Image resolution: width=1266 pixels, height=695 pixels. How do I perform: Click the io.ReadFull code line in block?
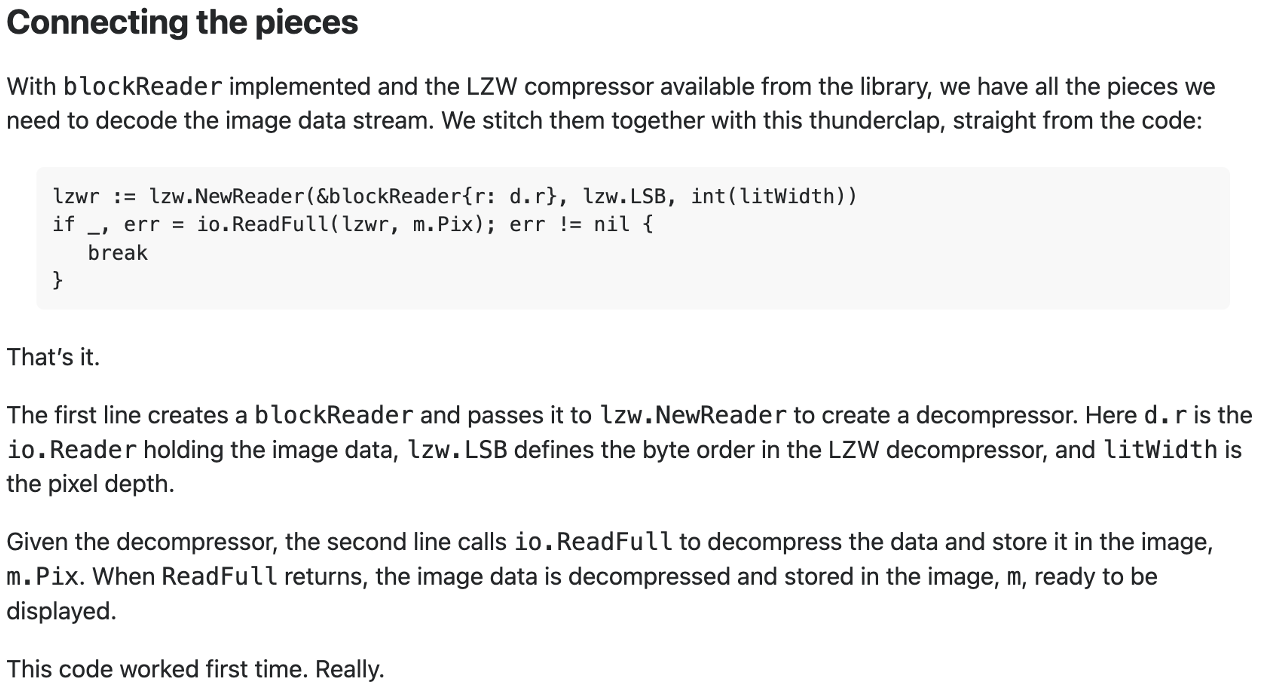click(x=352, y=224)
